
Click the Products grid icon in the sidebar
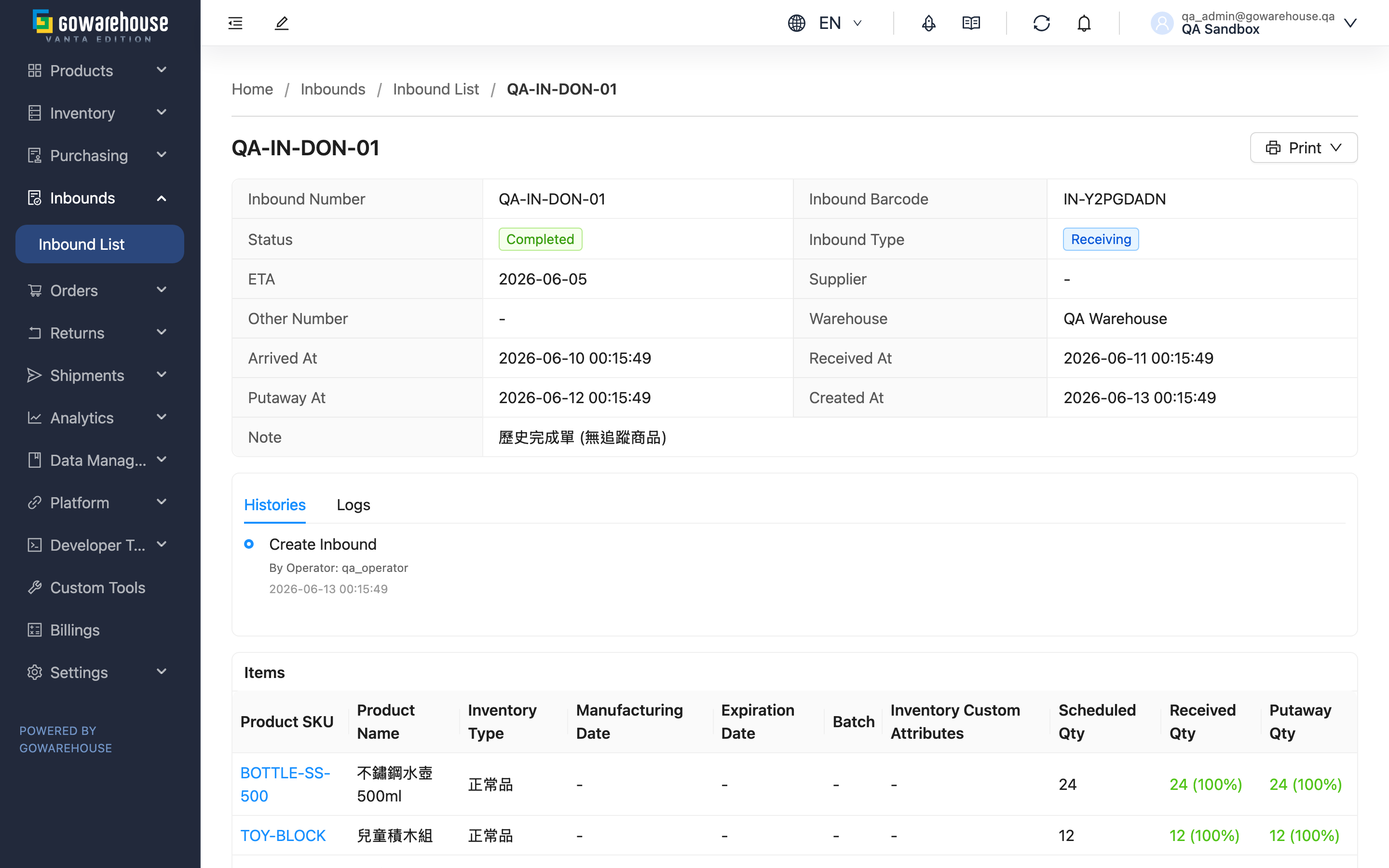click(34, 70)
